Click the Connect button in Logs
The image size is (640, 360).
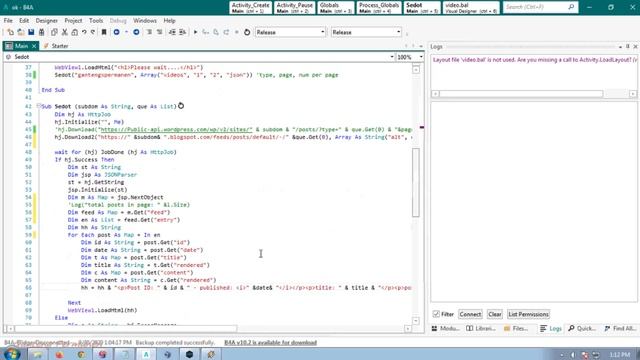470,314
